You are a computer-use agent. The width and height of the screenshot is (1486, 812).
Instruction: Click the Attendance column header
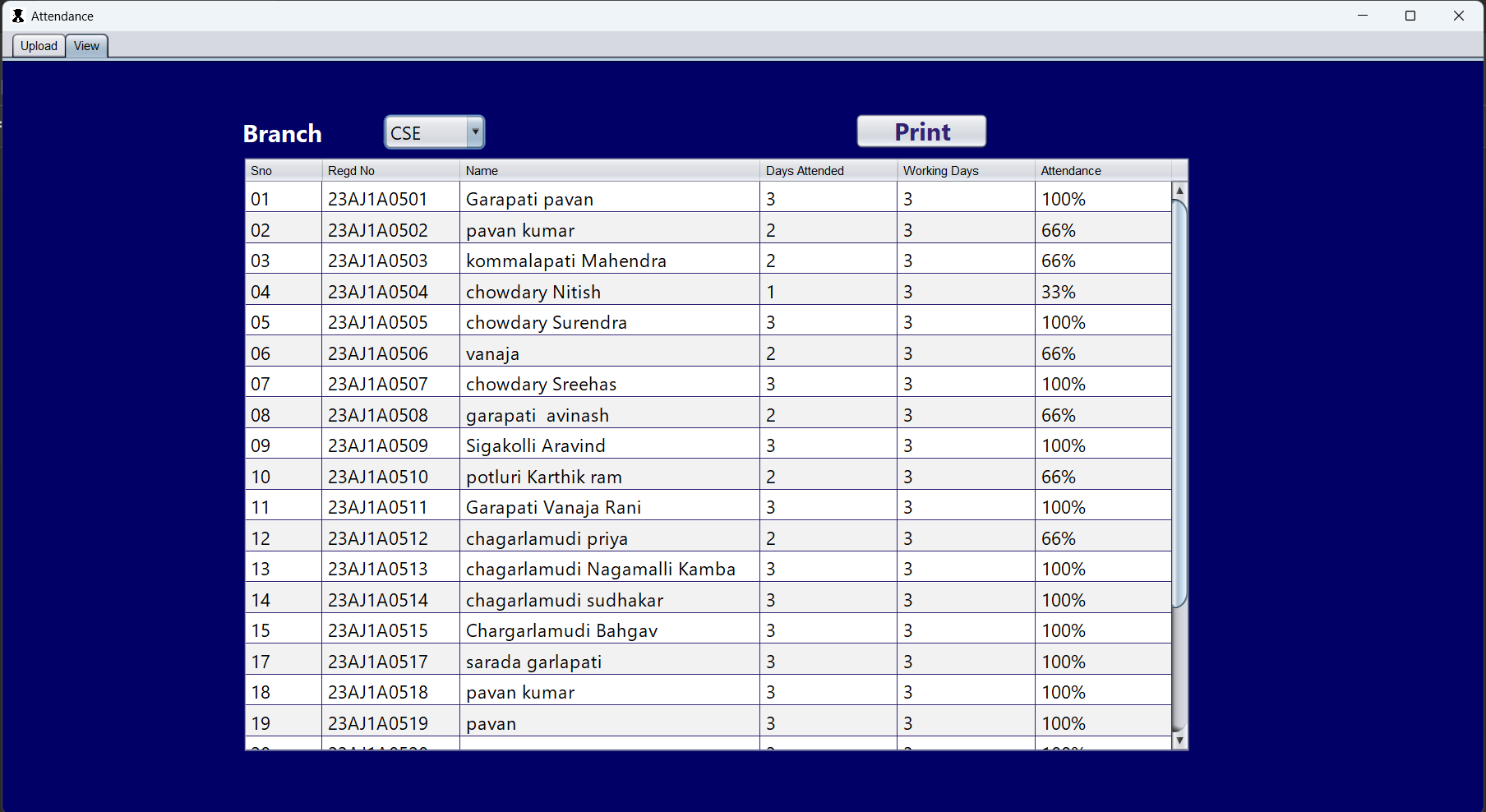pos(1103,171)
